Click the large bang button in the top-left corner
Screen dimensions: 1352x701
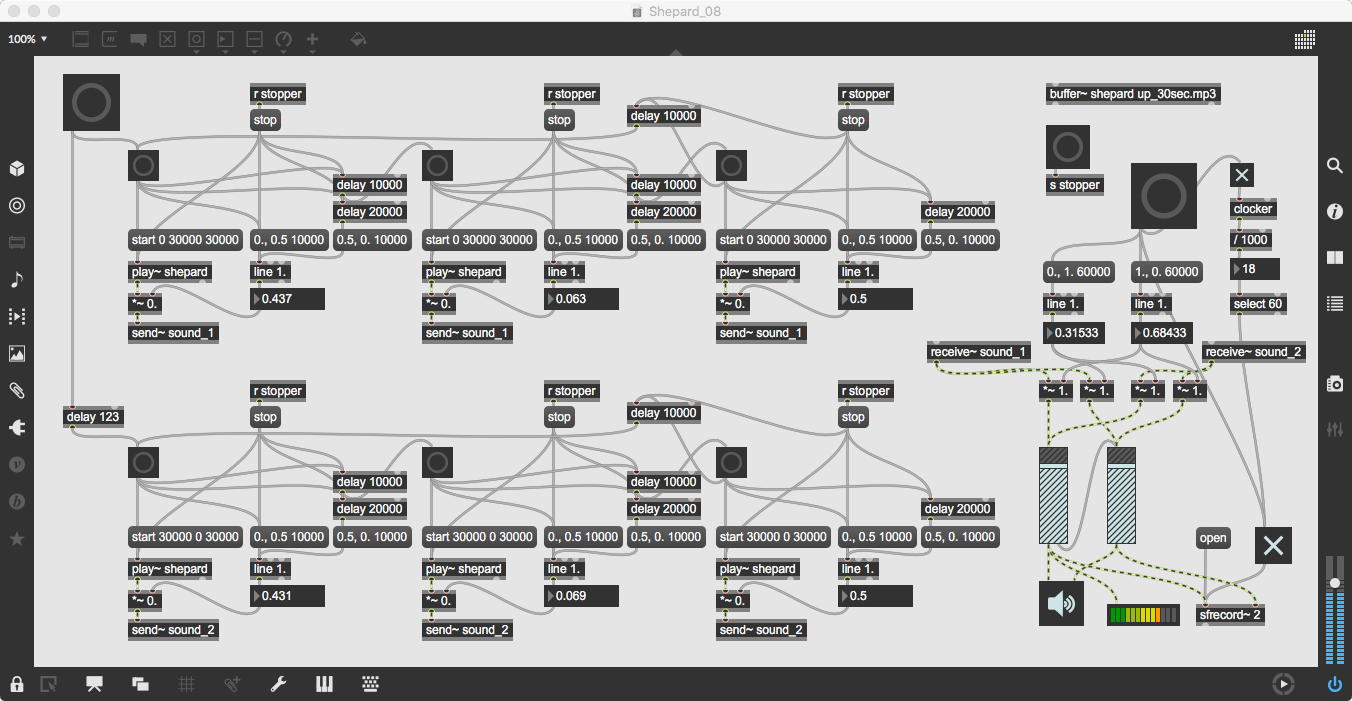click(91, 102)
